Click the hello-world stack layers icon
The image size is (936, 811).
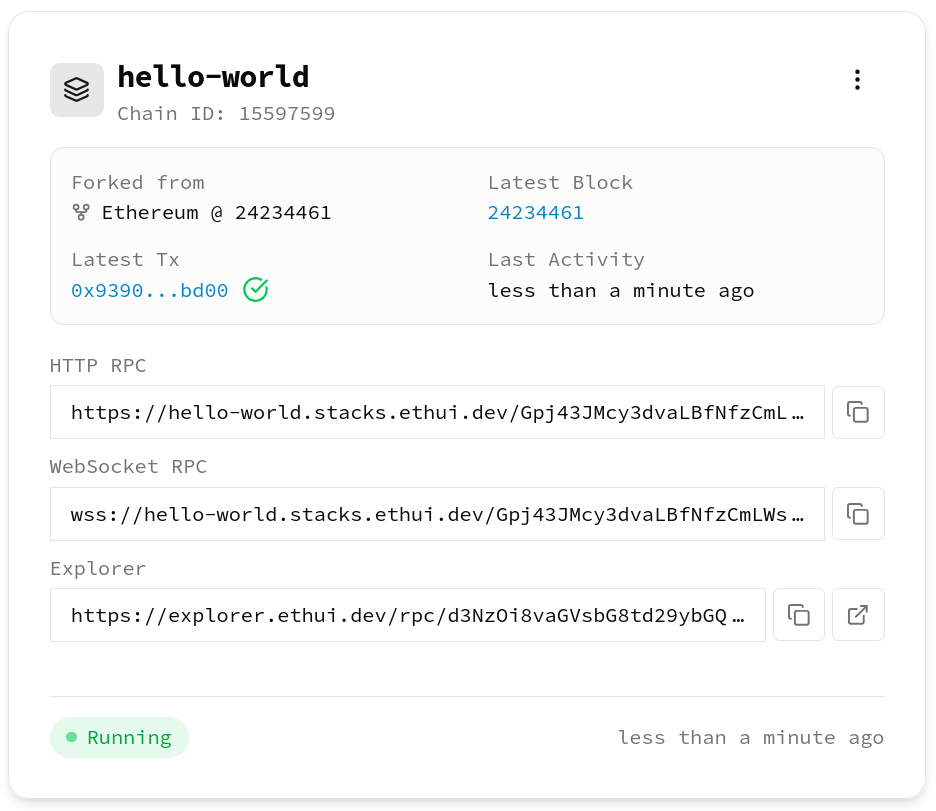[x=77, y=90]
